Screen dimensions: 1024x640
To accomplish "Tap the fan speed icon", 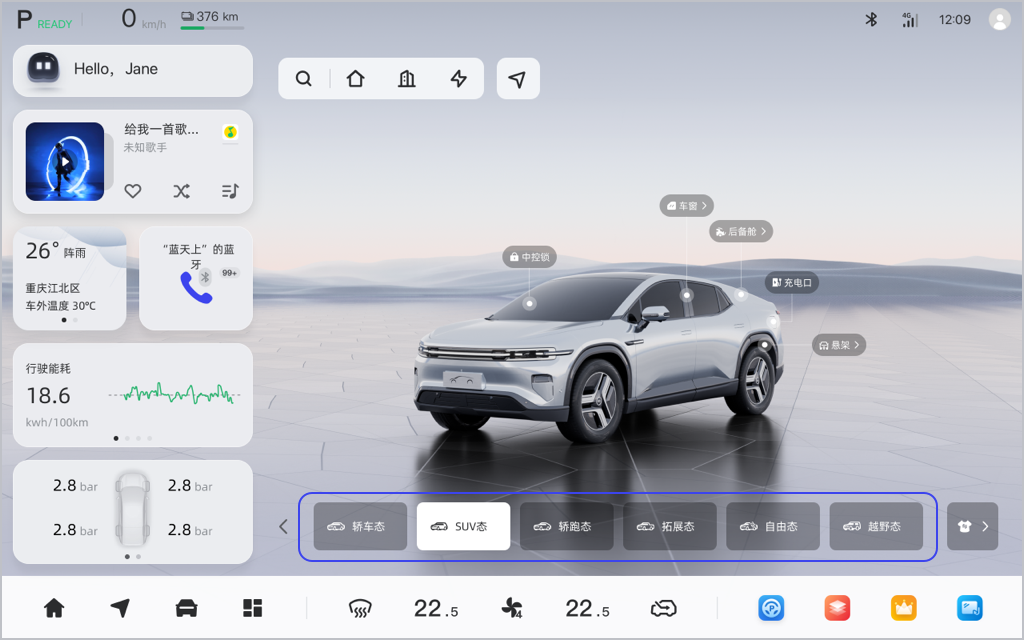I will [x=511, y=609].
